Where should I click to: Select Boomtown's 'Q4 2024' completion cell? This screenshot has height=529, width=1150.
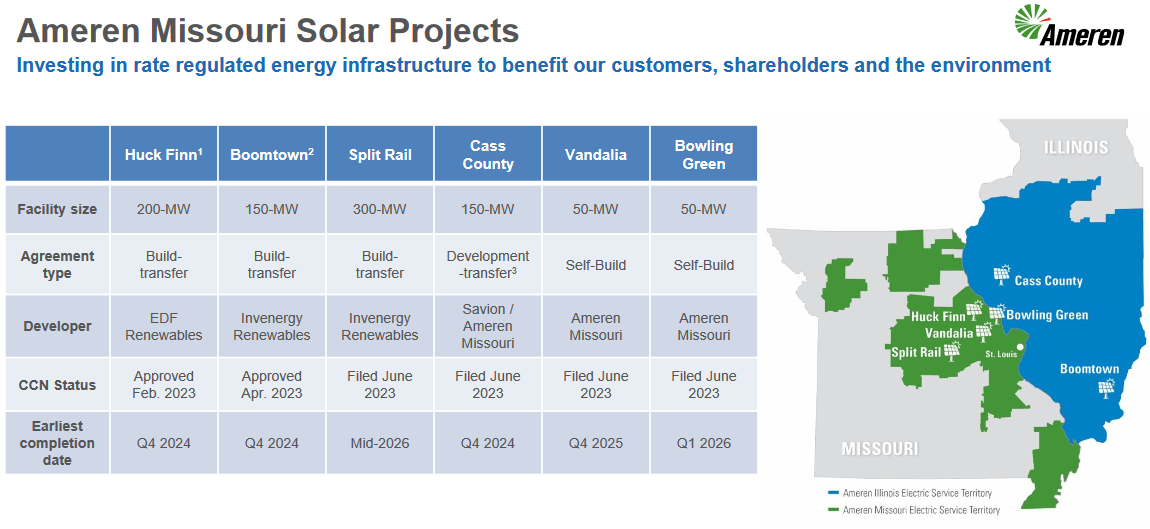click(272, 443)
